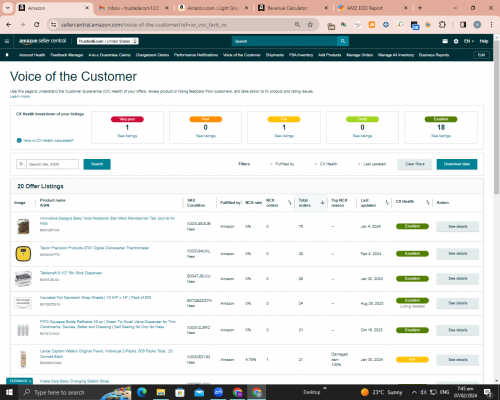Viewport: 500px width, 400px height.
Task: Launch Microsoft Edge from taskbar
Action: click(142, 392)
